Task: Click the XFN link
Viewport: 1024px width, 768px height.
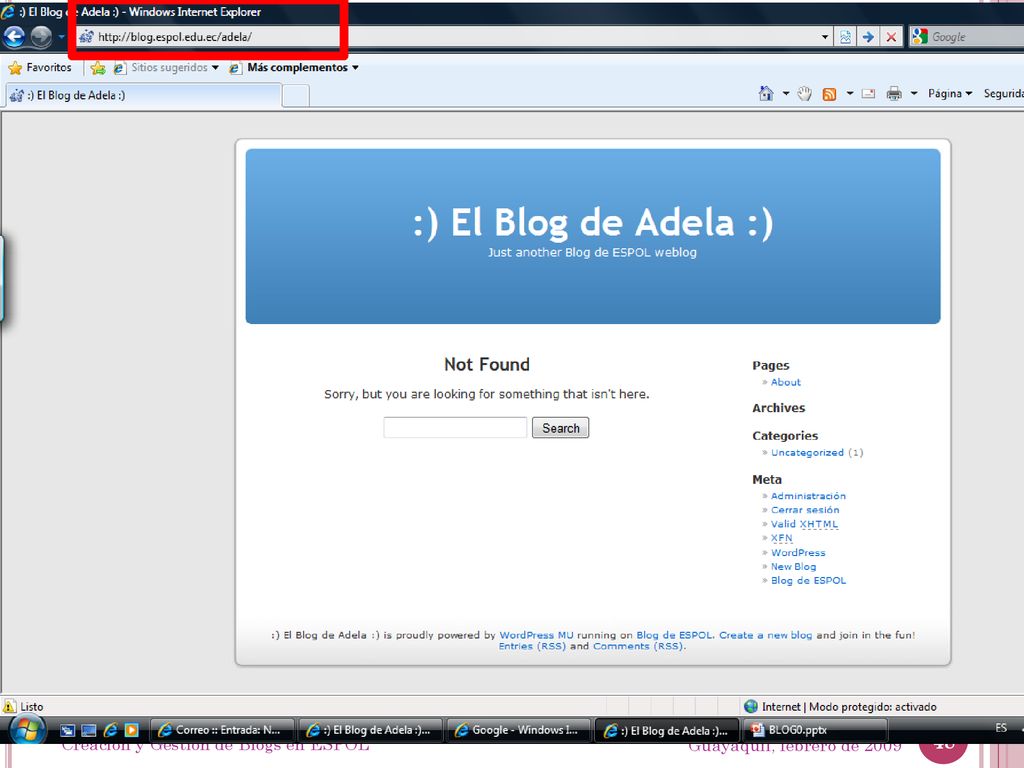Action: click(782, 538)
